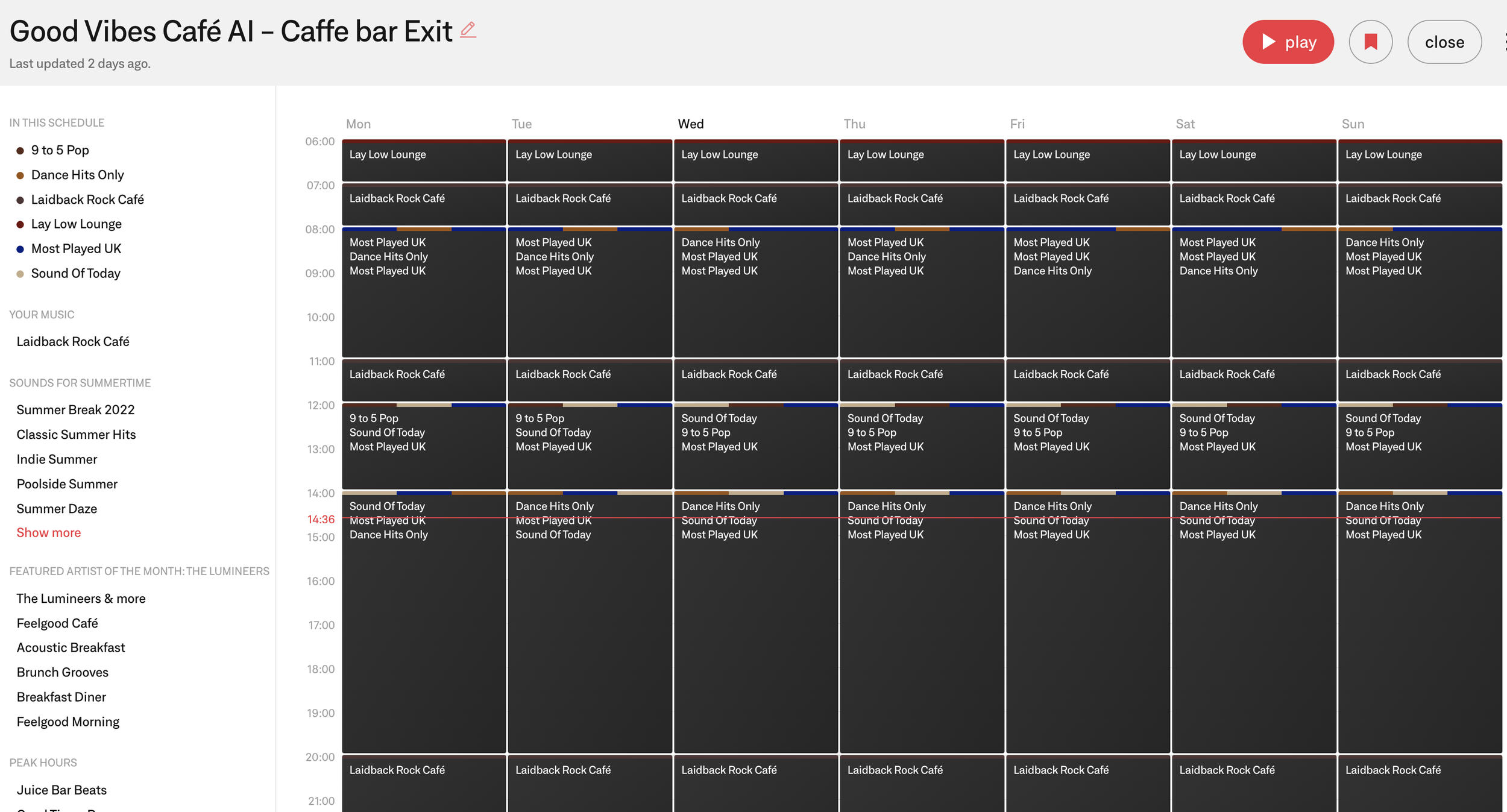
Task: Open Acoustic Breakfast playlist
Action: [x=71, y=647]
